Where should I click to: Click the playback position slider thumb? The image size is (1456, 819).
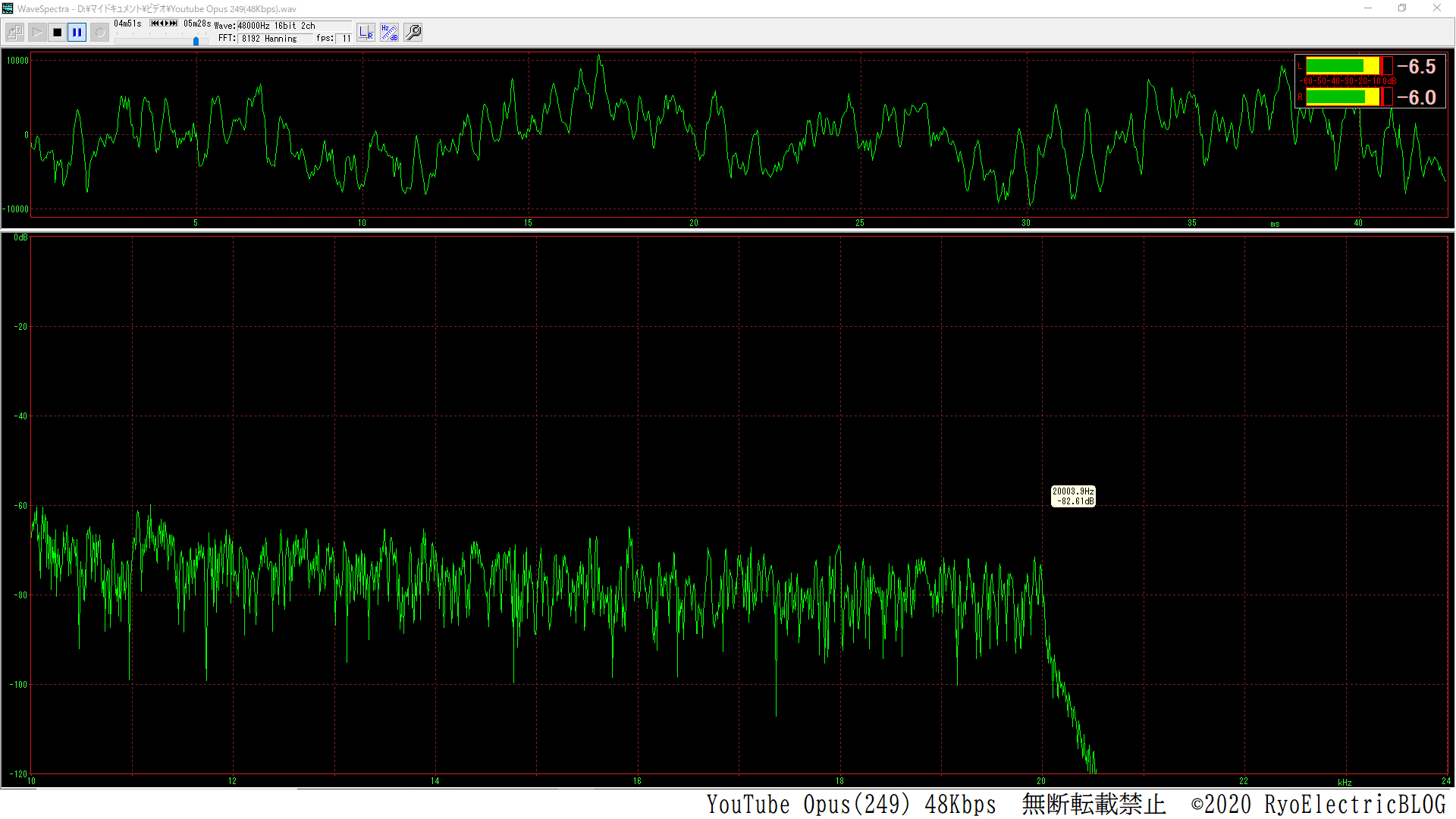tap(196, 41)
